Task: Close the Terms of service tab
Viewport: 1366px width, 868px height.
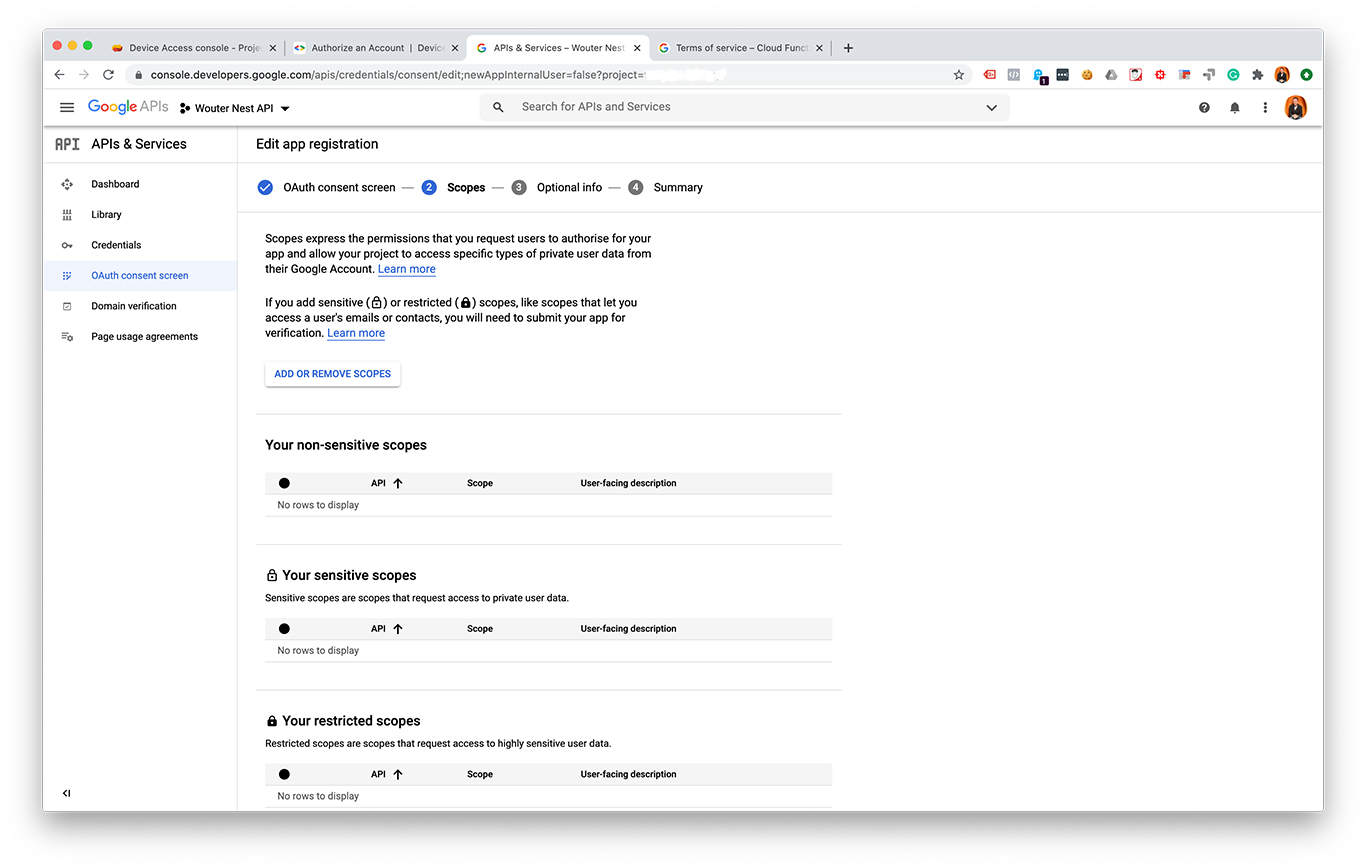Action: coord(819,48)
